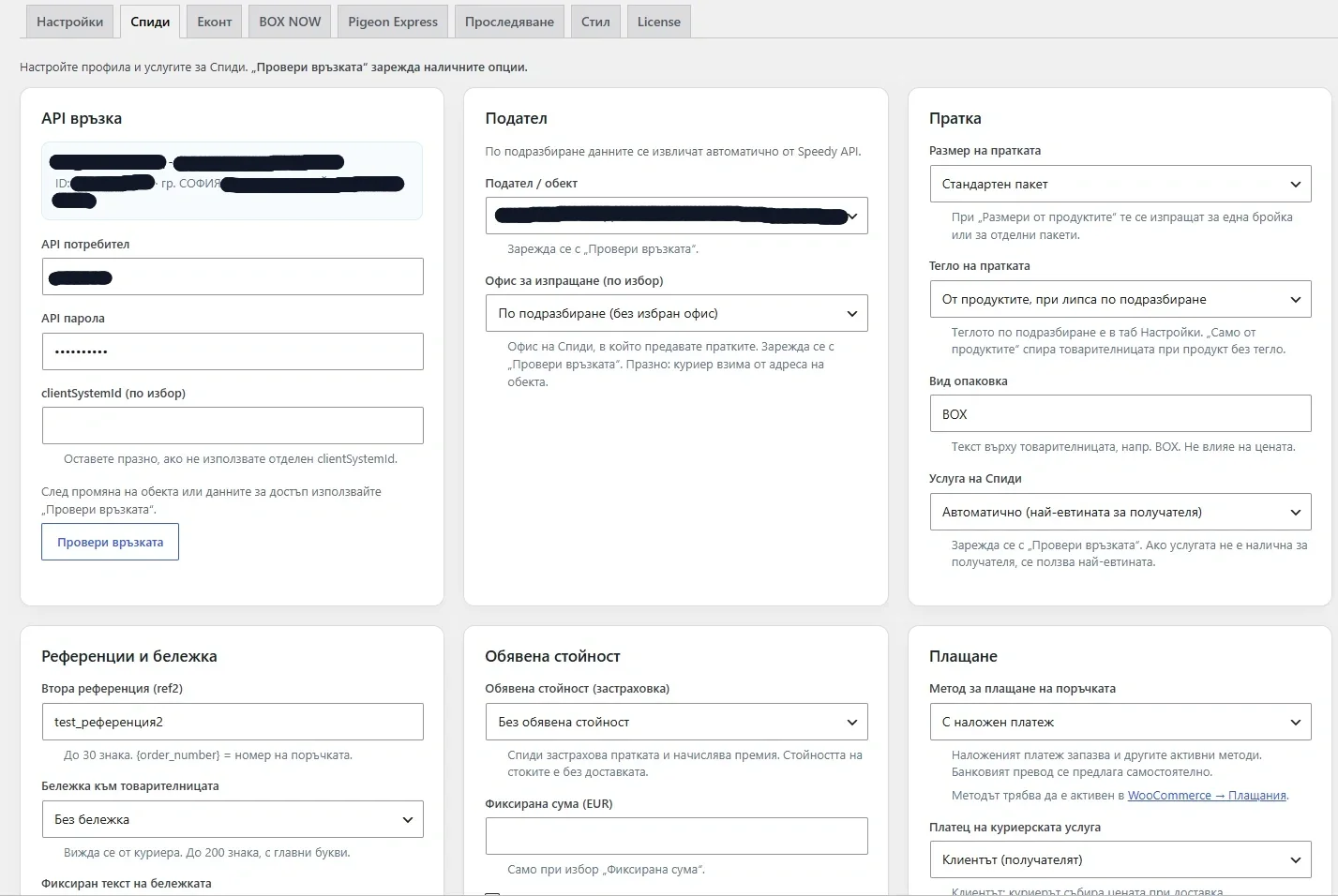Open the Проследяване tab
The image size is (1338, 896).
point(509,22)
